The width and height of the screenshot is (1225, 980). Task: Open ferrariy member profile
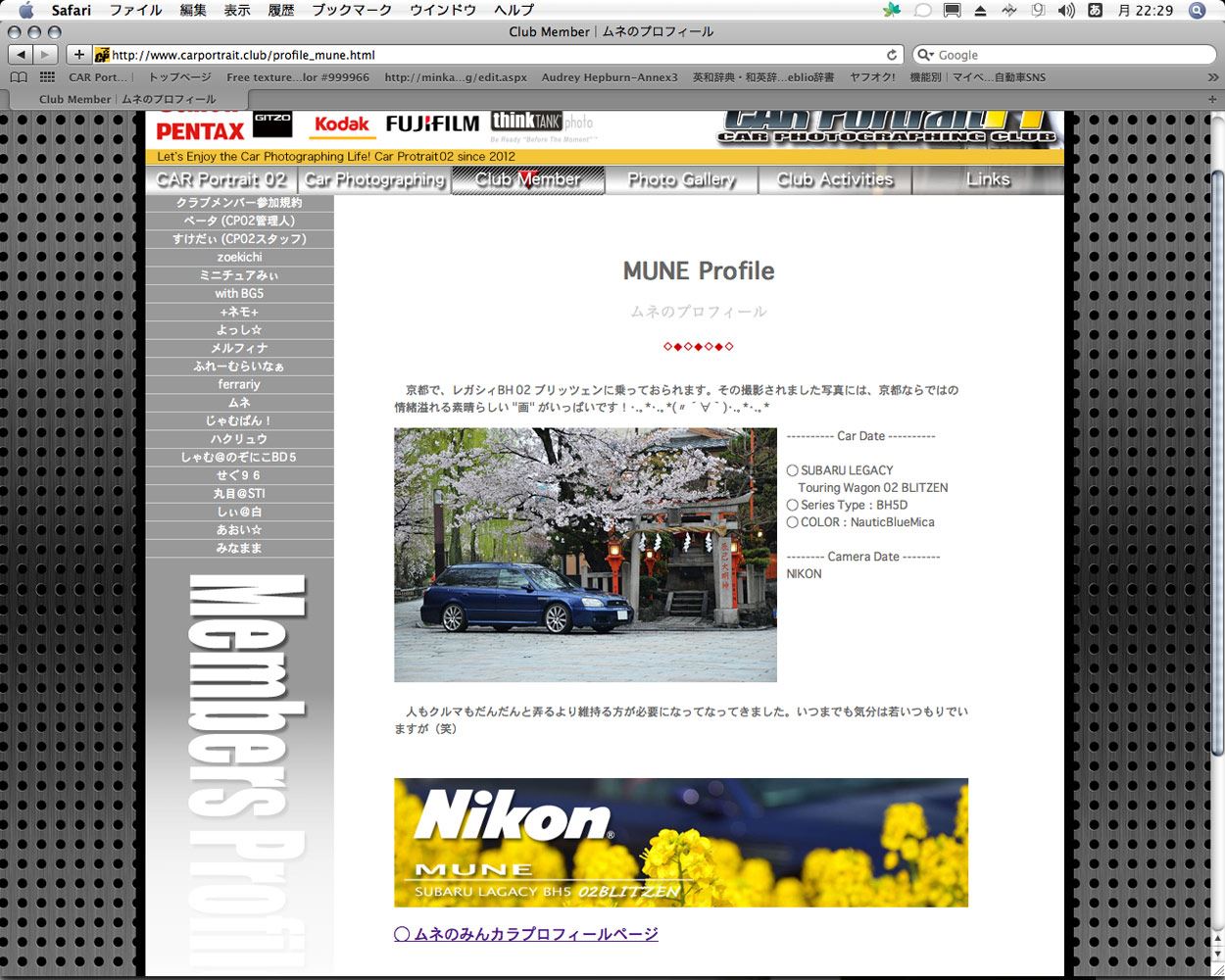pos(239,384)
